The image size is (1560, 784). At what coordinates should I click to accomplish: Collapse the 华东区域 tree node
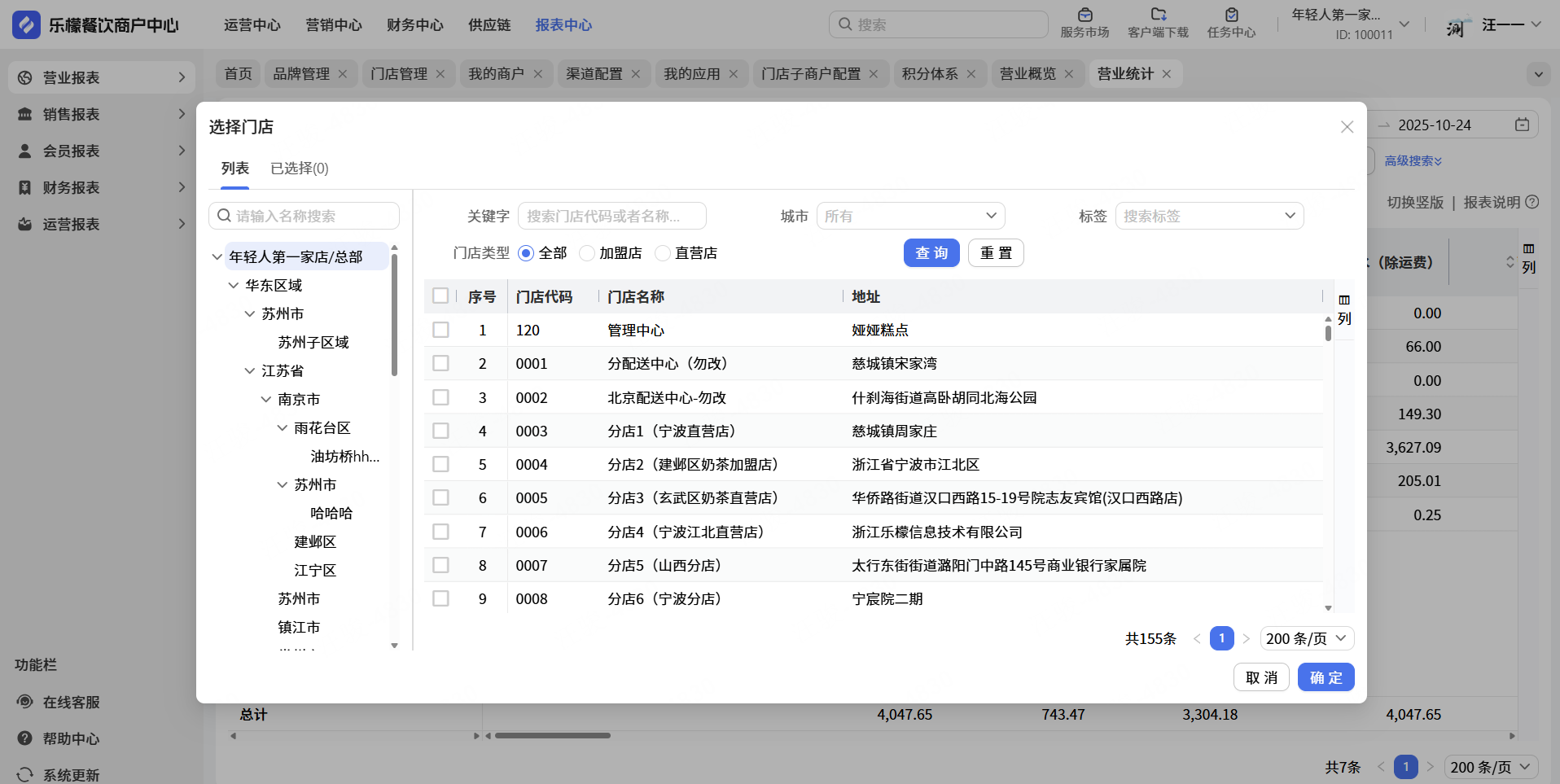point(234,285)
